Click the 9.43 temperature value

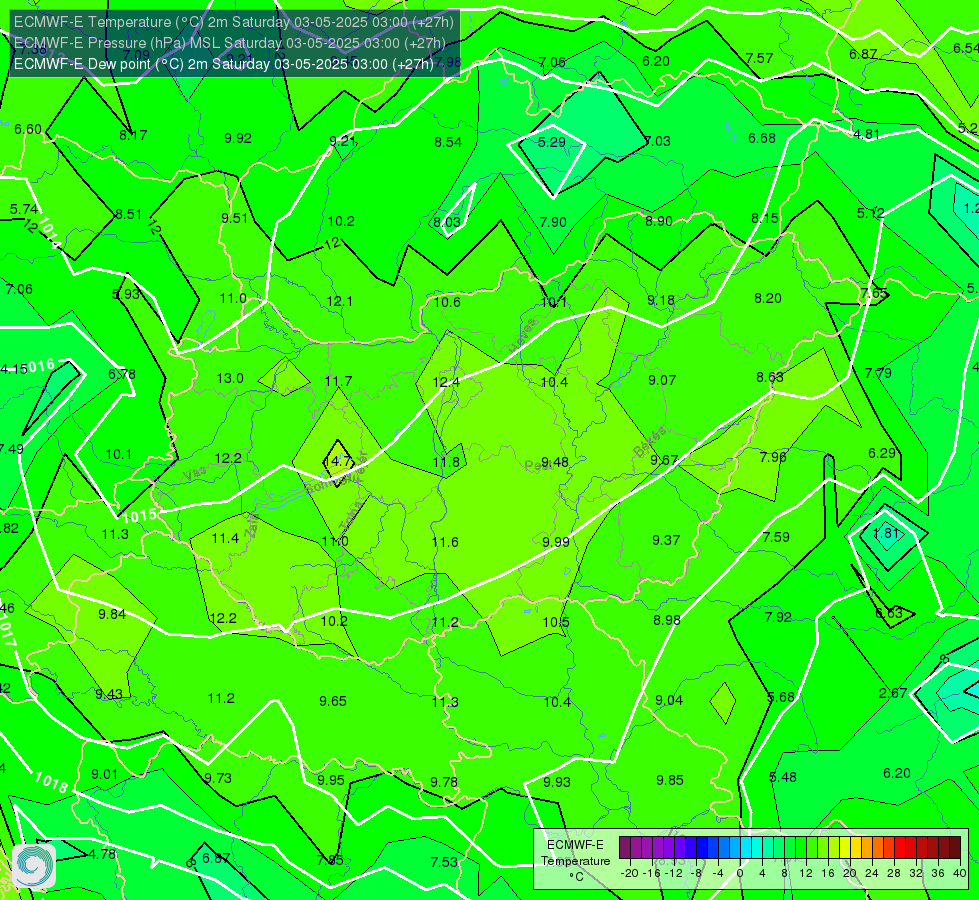[x=109, y=695]
